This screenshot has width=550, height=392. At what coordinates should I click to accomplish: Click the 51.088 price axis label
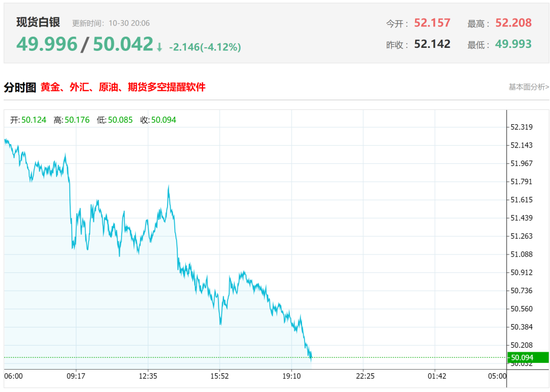tap(522, 254)
